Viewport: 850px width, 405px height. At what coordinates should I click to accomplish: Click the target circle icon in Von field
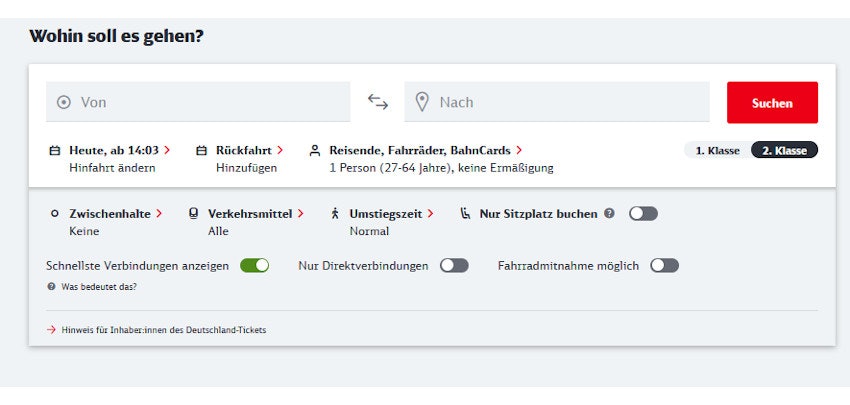point(64,102)
